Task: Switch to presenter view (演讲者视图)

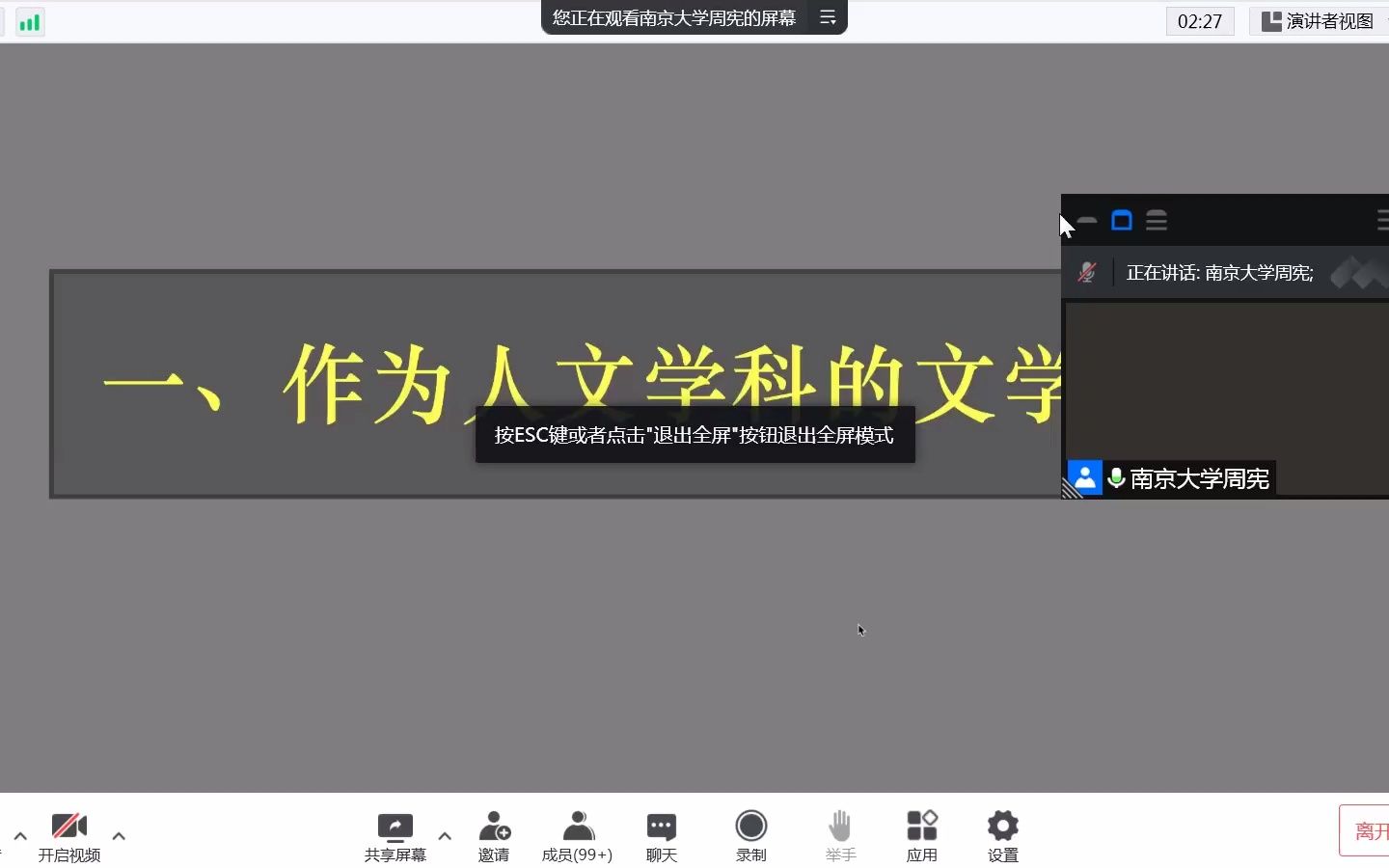Action: pyautogui.click(x=1319, y=21)
